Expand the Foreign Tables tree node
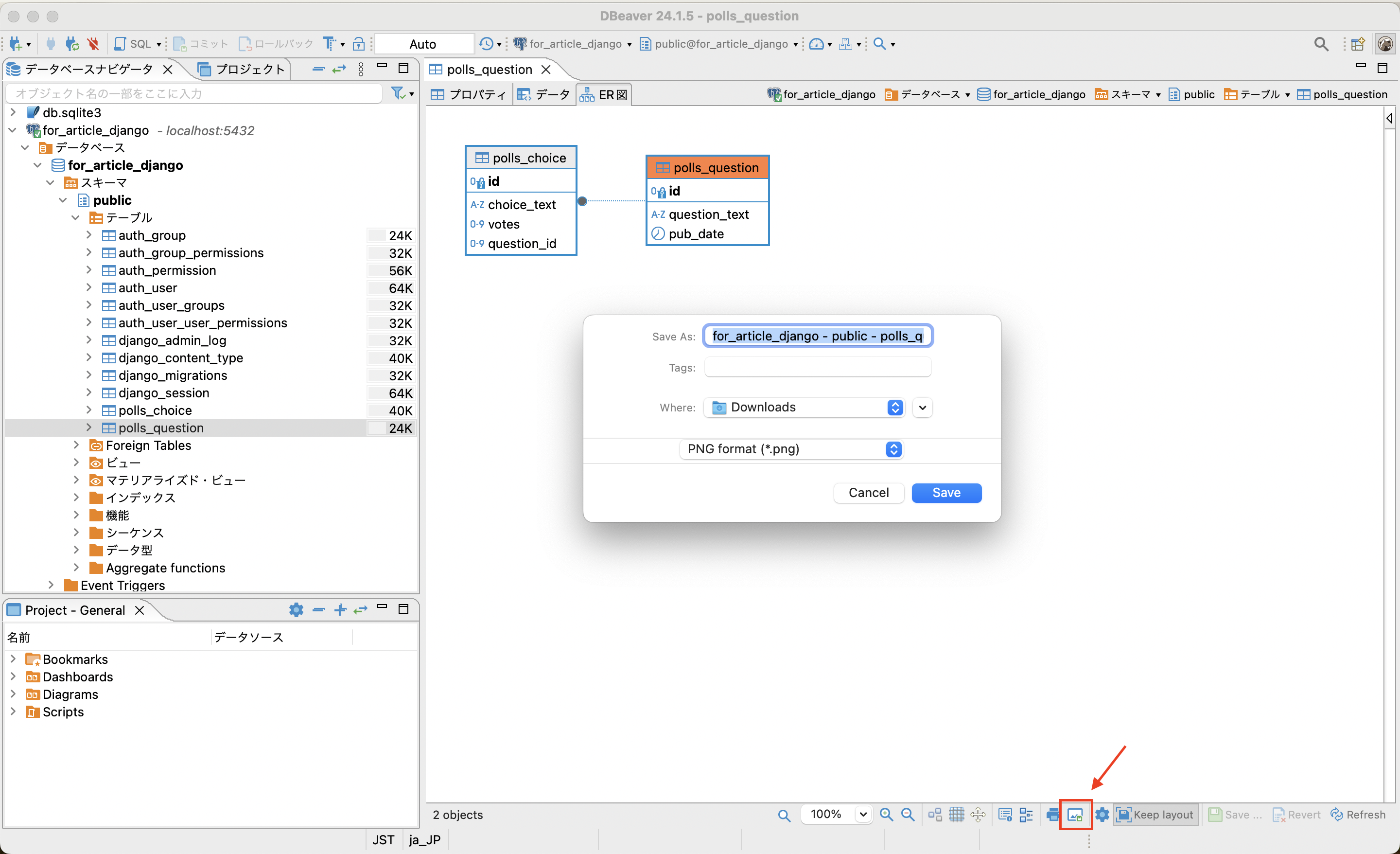1400x854 pixels. click(77, 445)
